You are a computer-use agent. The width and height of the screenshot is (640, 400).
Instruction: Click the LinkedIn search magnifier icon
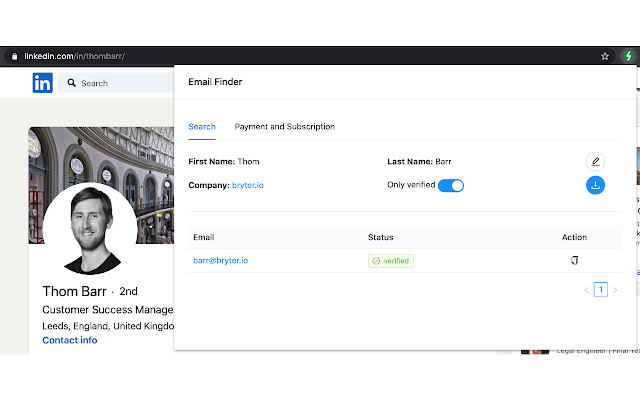[72, 83]
